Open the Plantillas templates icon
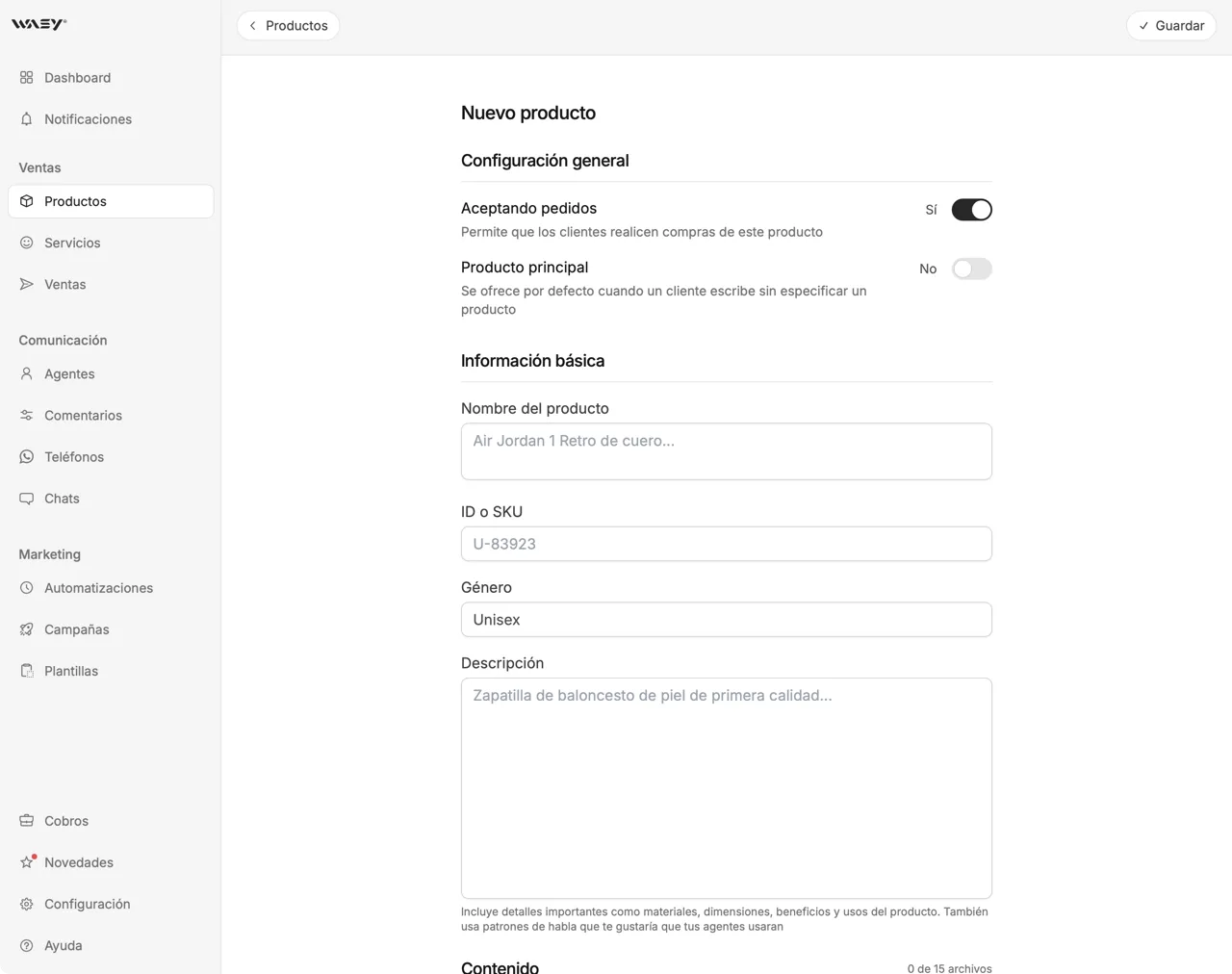 pos(26,670)
